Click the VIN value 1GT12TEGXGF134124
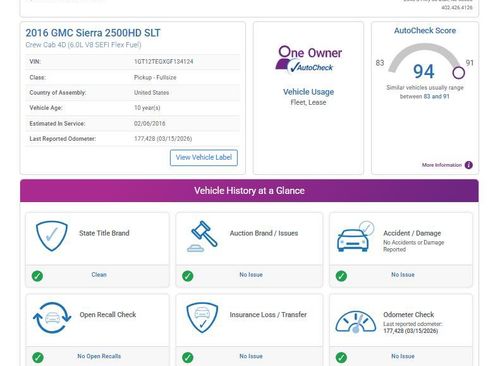488x366 pixels. click(x=164, y=62)
